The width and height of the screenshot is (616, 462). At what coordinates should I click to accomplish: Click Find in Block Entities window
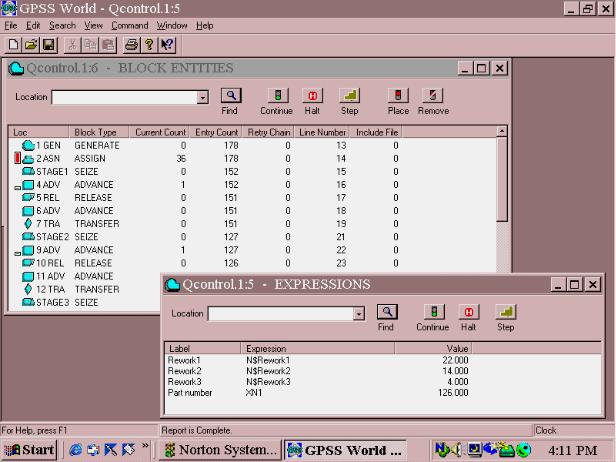(x=231, y=95)
